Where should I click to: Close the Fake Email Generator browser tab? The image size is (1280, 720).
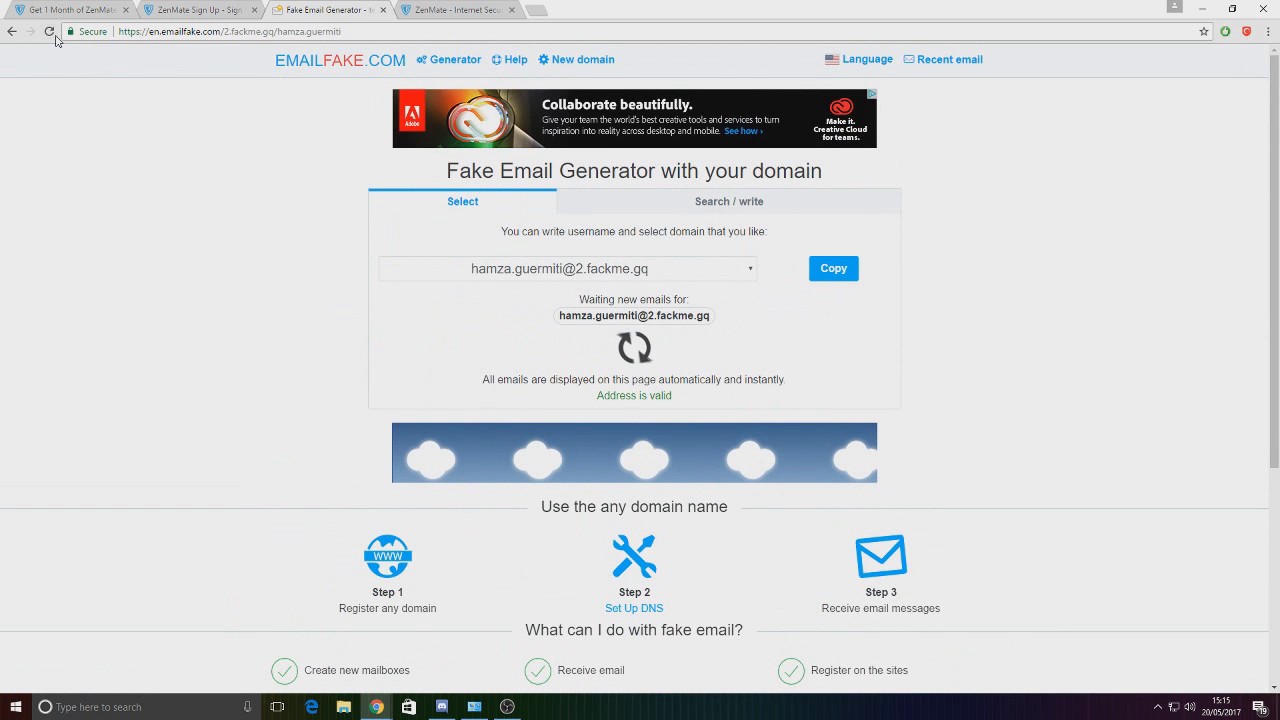(x=383, y=10)
